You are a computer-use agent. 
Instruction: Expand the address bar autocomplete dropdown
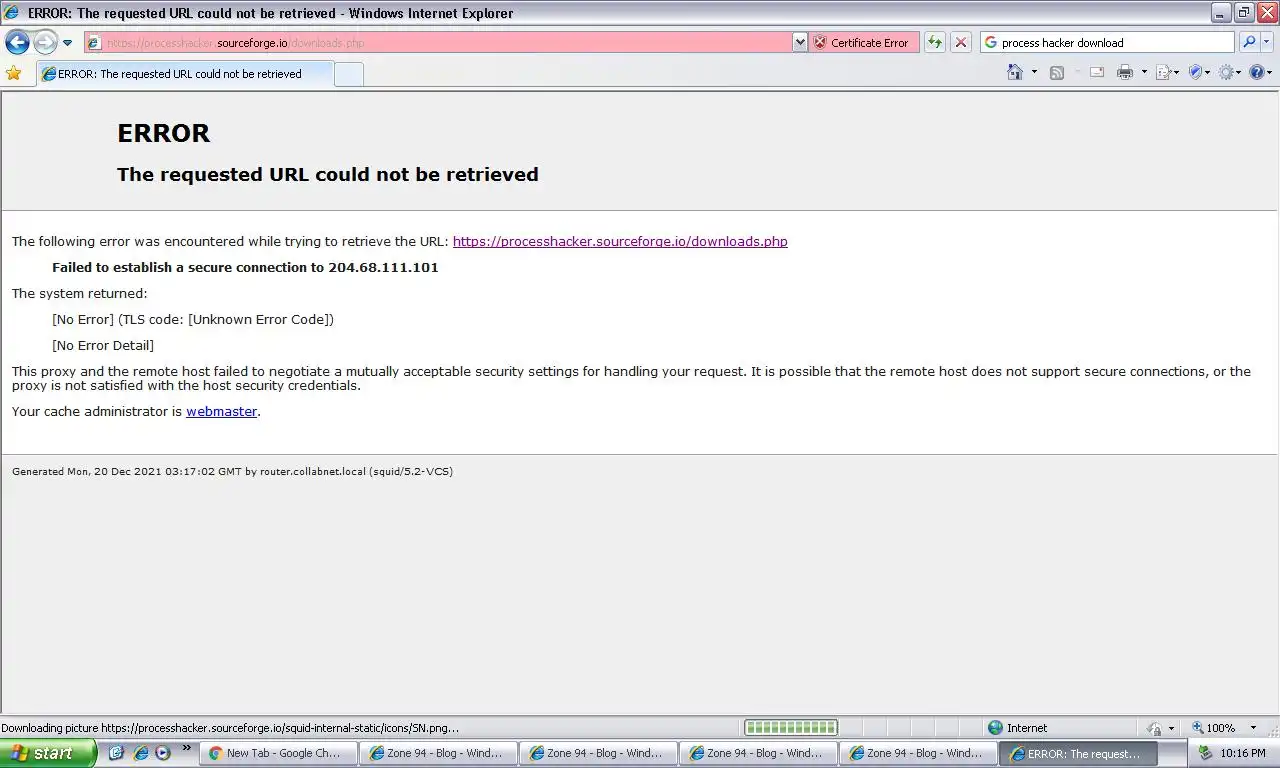point(799,42)
